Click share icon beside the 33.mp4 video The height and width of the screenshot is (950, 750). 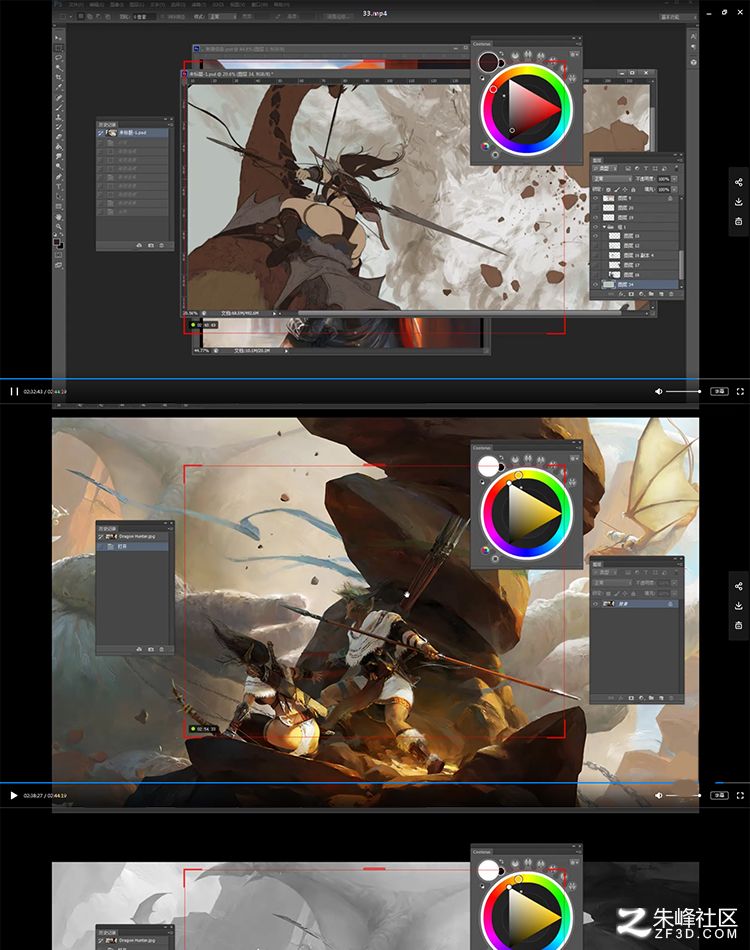coord(738,182)
